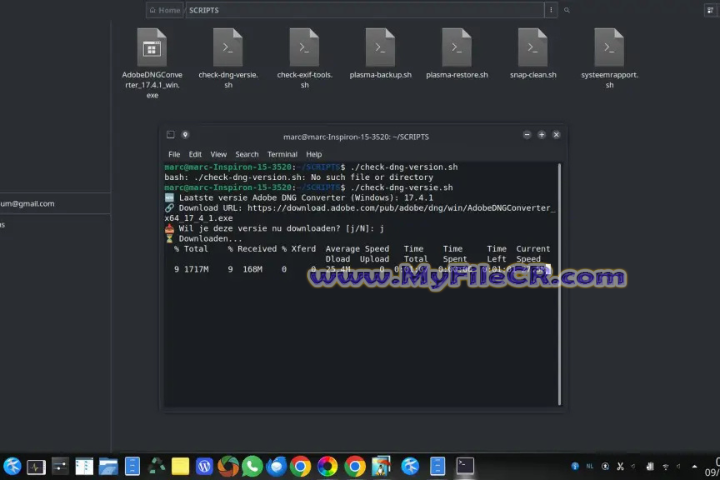Screen dimensions: 720x480
Task: Click the pin icon in terminal titlebar
Action: click(x=185, y=135)
